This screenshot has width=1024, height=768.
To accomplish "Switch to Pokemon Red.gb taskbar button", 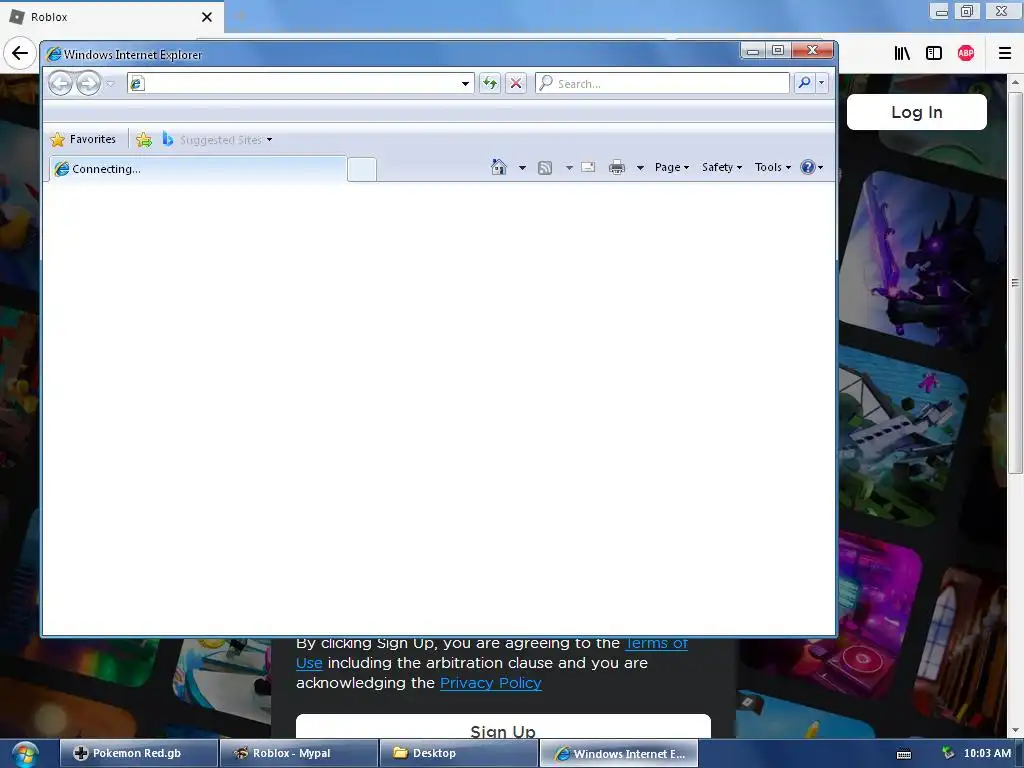I will (x=138, y=753).
